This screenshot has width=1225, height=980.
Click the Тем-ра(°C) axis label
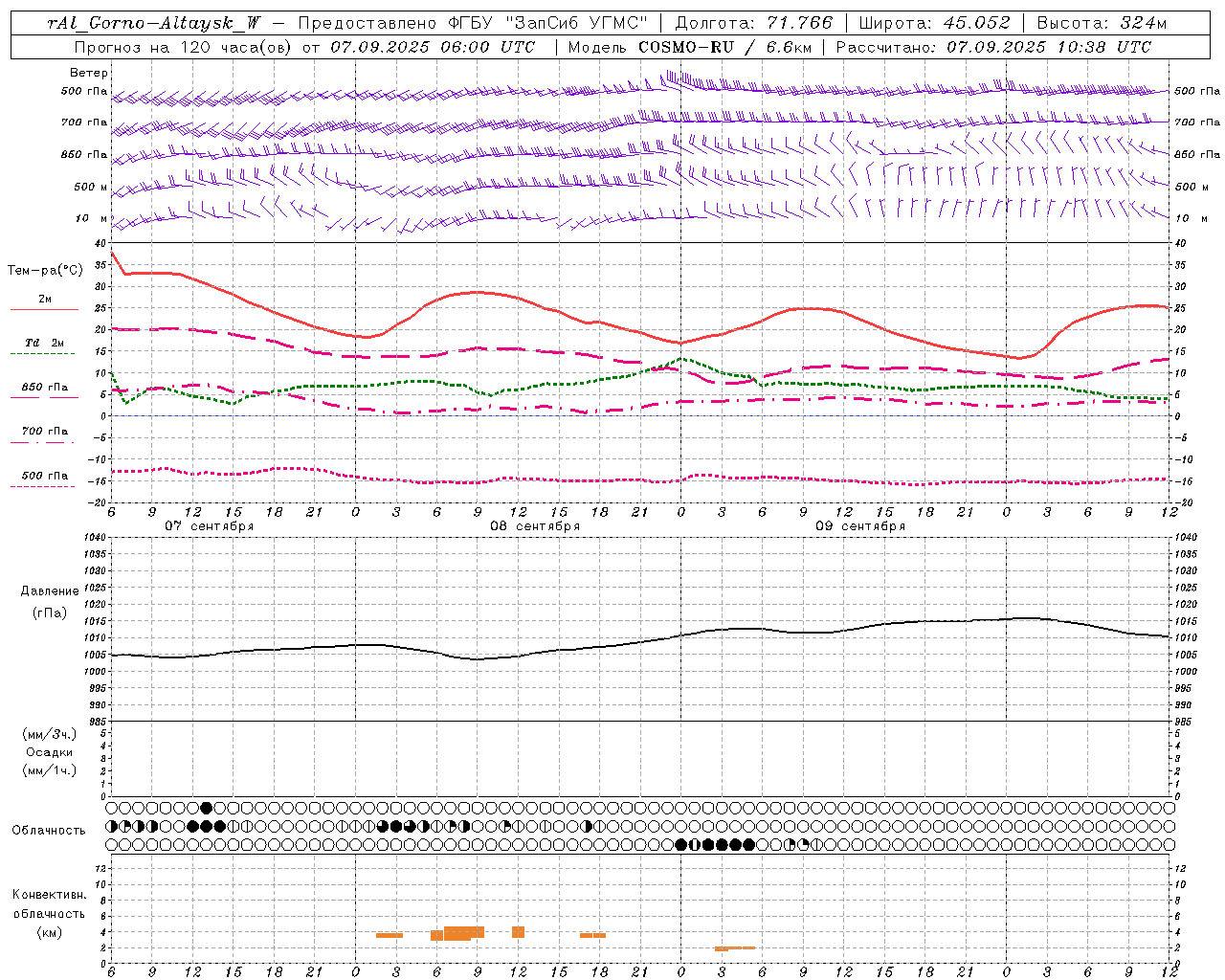[x=45, y=271]
